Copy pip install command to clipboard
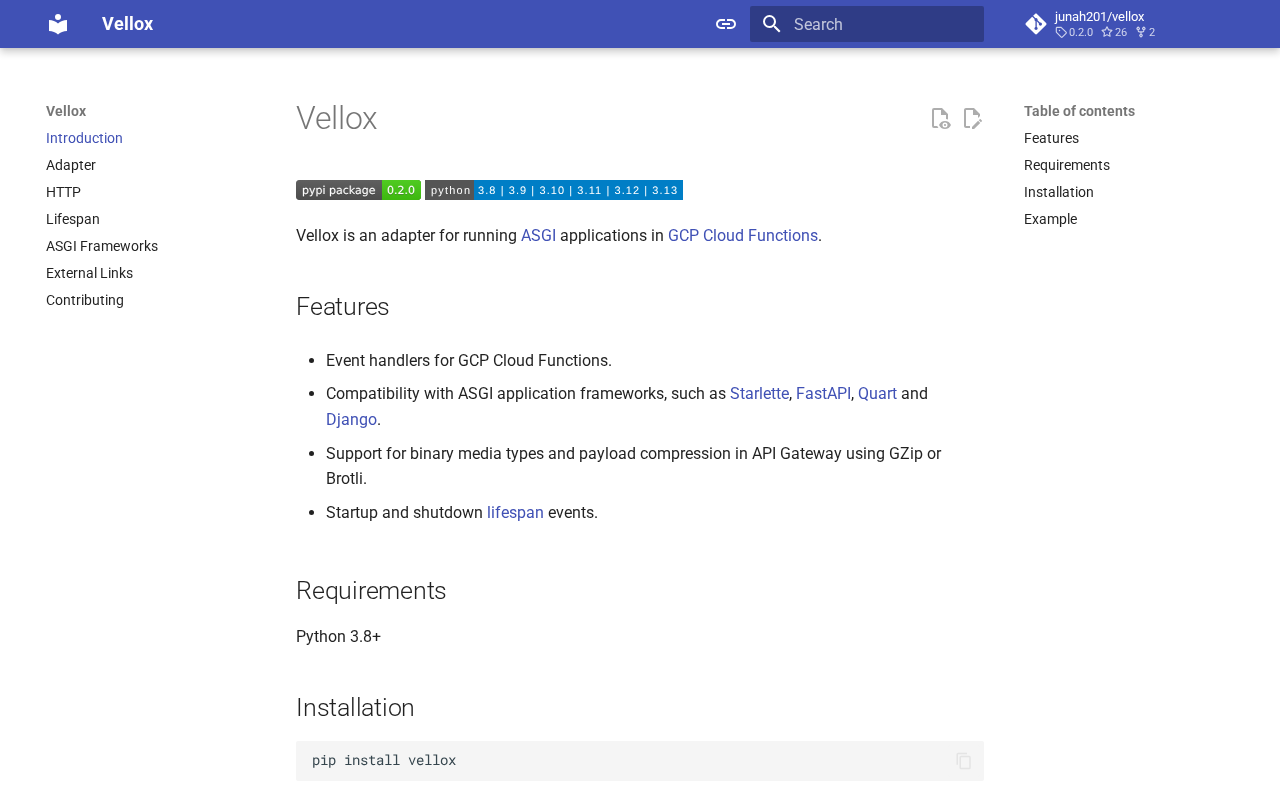This screenshot has height=800, width=1280. (963, 761)
